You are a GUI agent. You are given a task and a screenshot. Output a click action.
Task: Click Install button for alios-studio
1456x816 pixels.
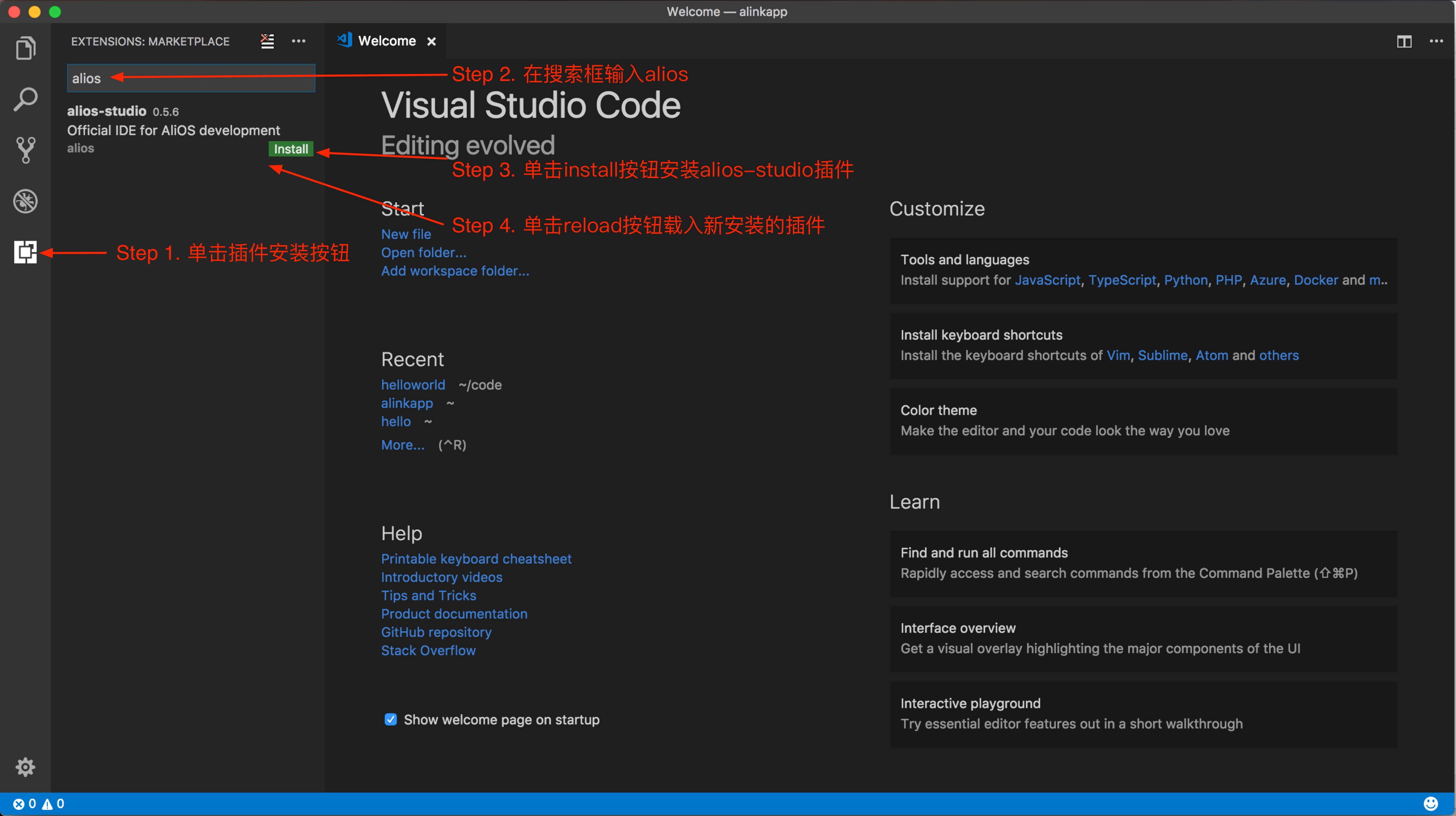pyautogui.click(x=291, y=149)
